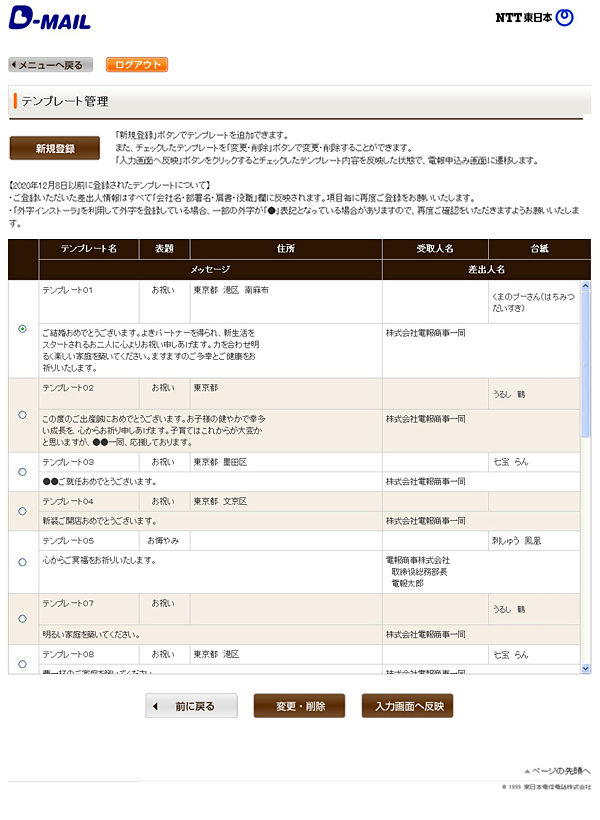Image resolution: width=600 pixels, height=820 pixels.
Task: Click the くまのプーさん card cell
Action: pos(534,302)
